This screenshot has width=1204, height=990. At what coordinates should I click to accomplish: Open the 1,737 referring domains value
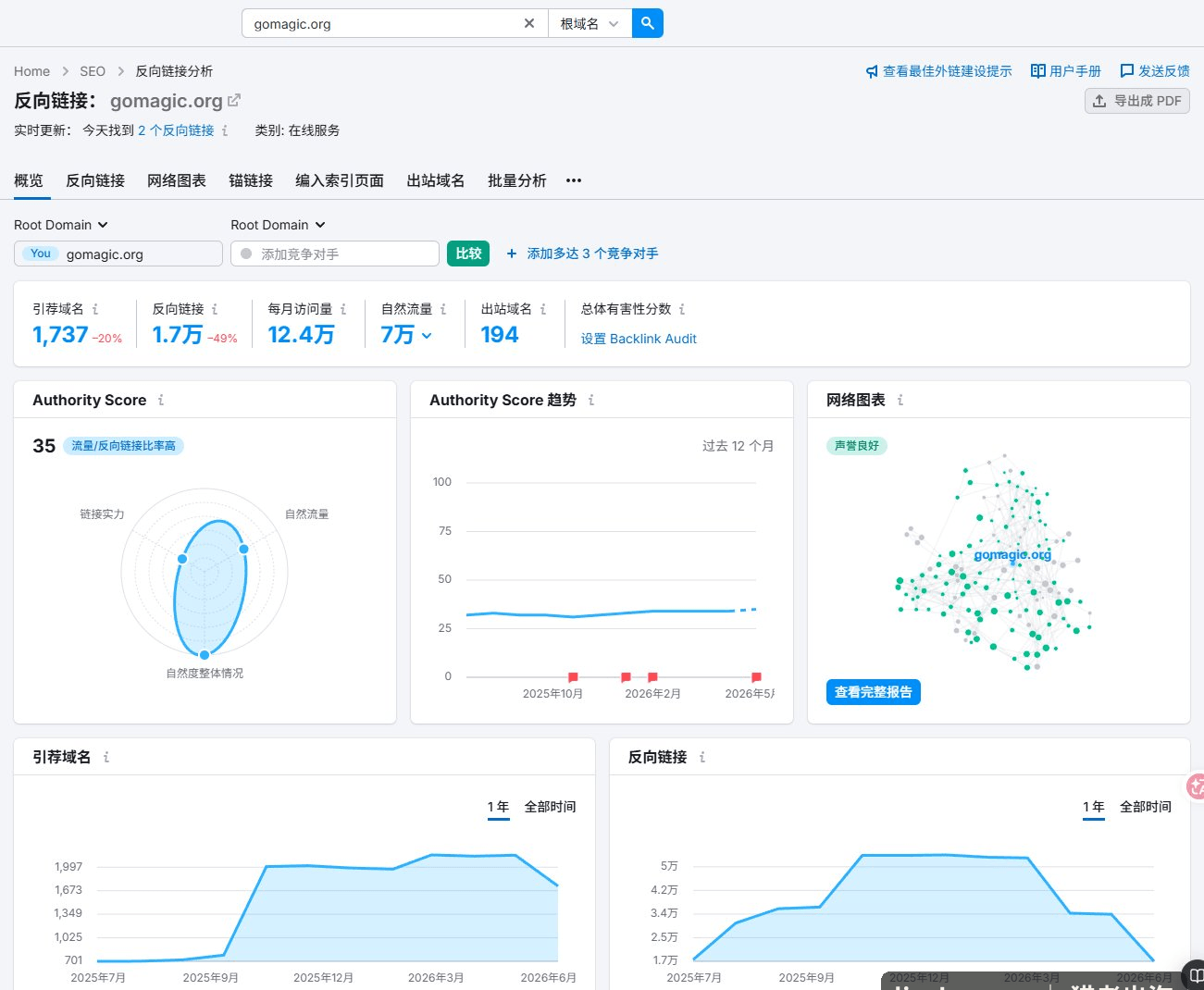[60, 335]
